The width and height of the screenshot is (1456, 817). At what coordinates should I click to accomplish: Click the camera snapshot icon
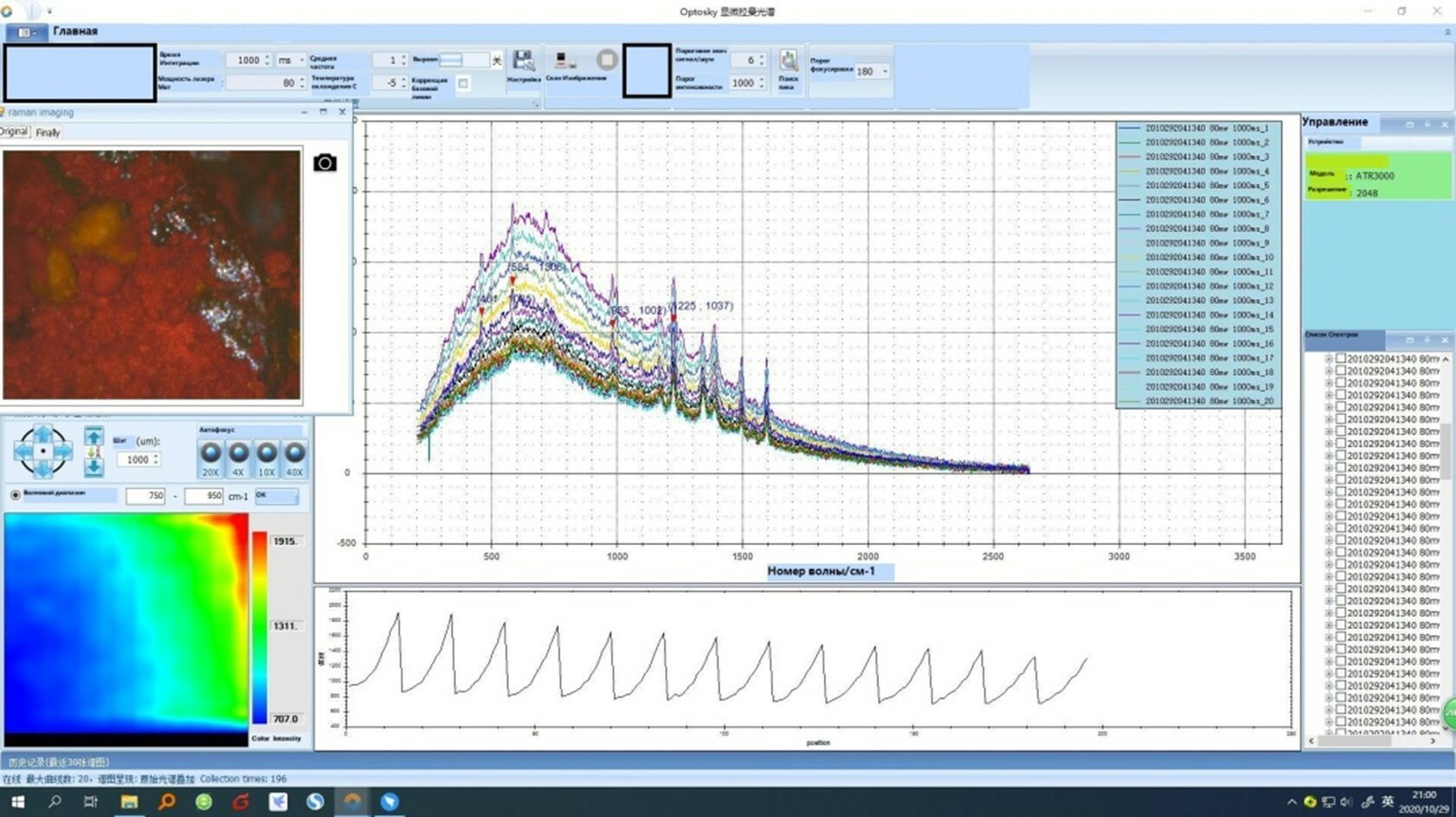pos(325,163)
